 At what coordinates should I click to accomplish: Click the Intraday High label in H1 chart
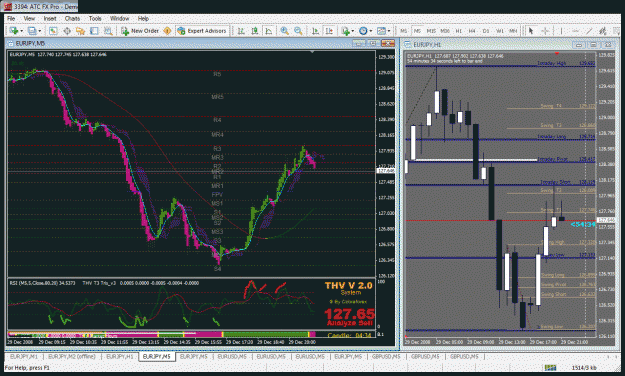551,63
